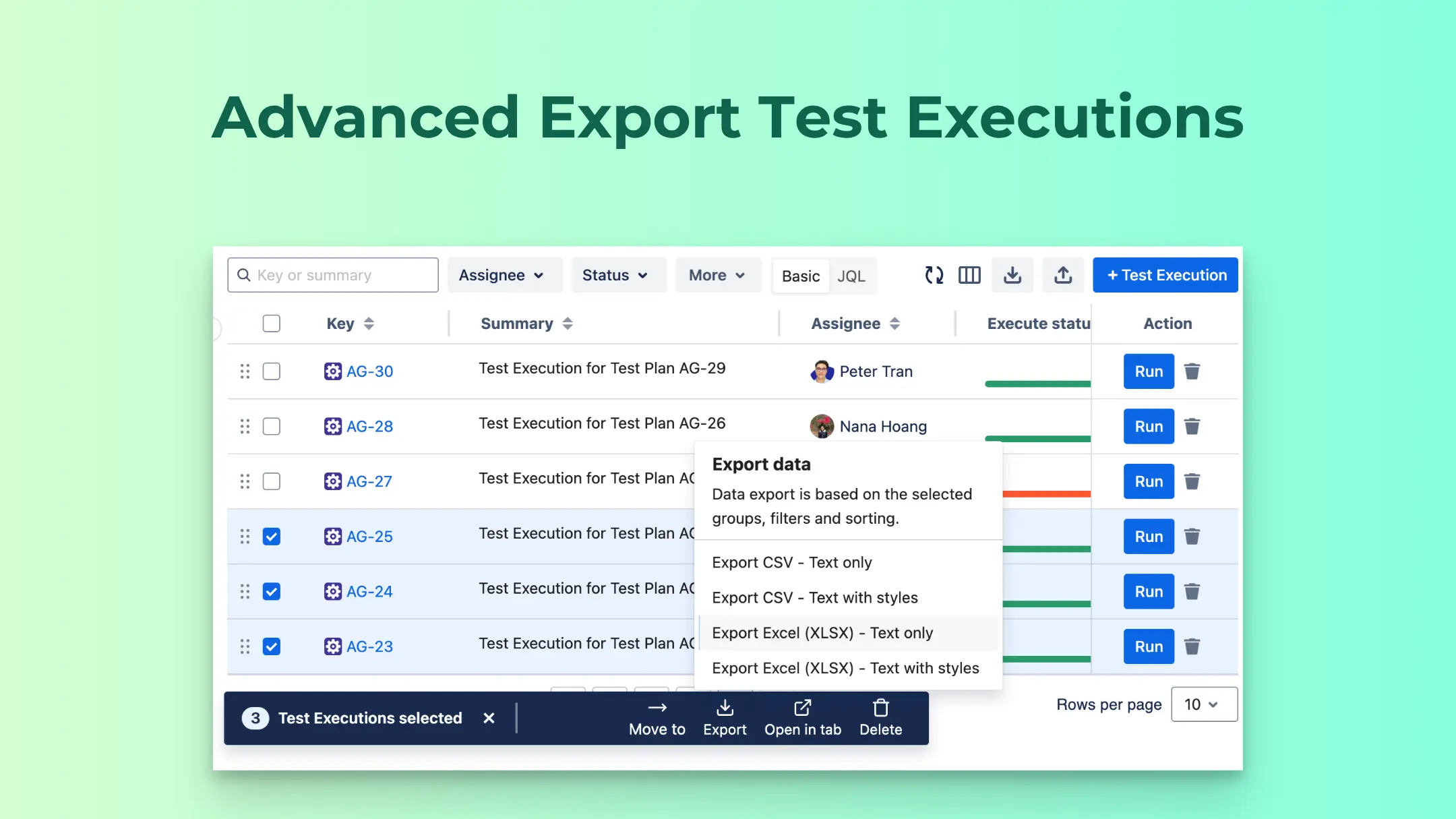Click the + Test Execution button
1456x819 pixels.
click(1165, 275)
